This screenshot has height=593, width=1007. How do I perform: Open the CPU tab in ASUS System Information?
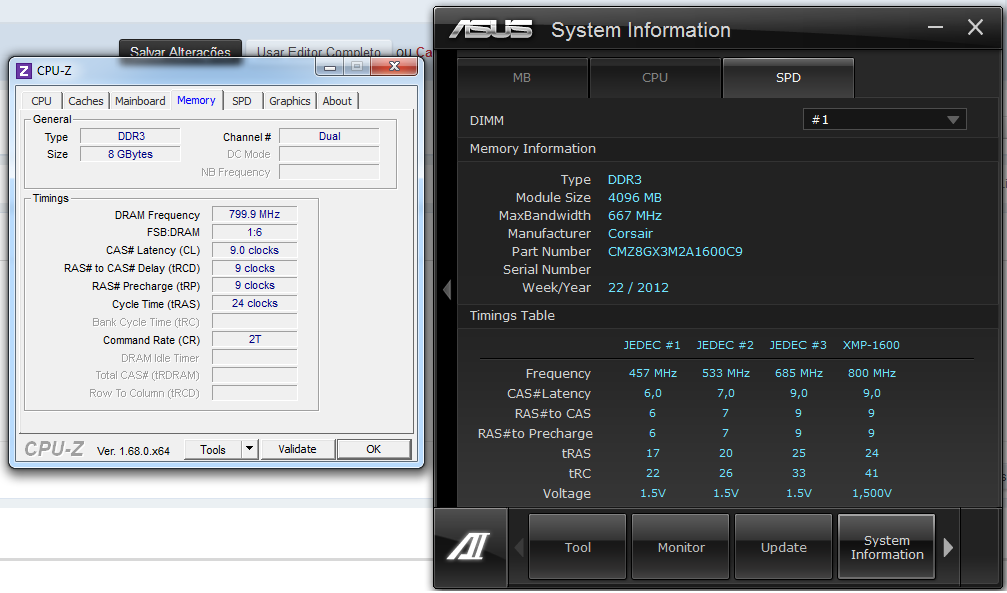coord(655,78)
